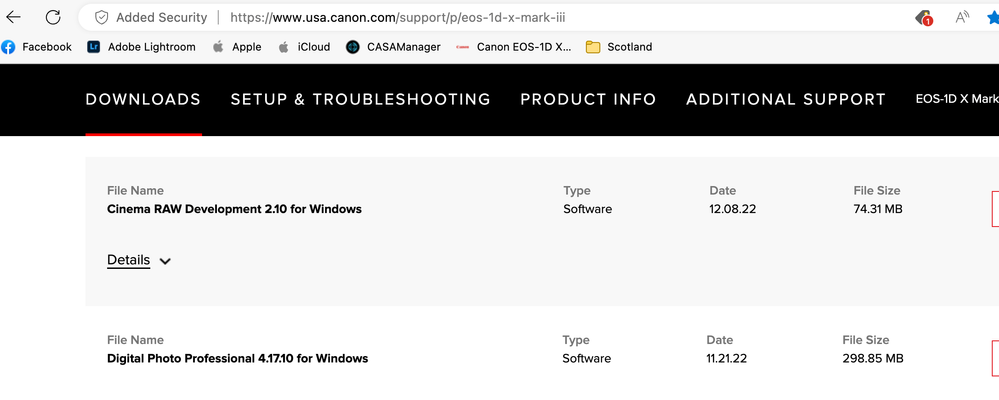Click the 74.31 MB file size
This screenshot has width=999, height=400.
878,209
